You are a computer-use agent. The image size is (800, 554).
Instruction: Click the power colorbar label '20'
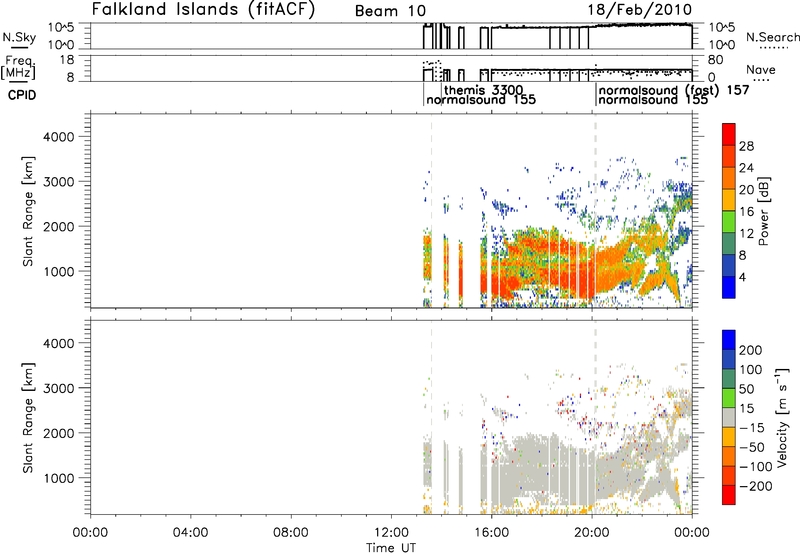(746, 190)
